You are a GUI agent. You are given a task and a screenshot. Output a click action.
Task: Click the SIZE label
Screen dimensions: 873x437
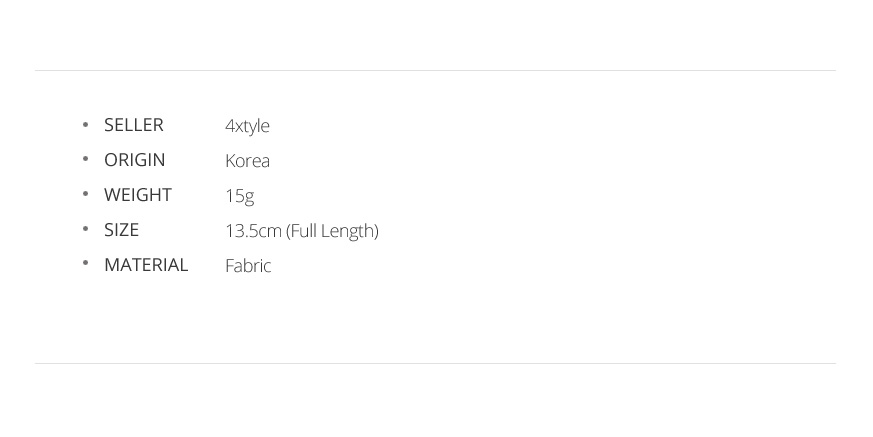(x=121, y=230)
